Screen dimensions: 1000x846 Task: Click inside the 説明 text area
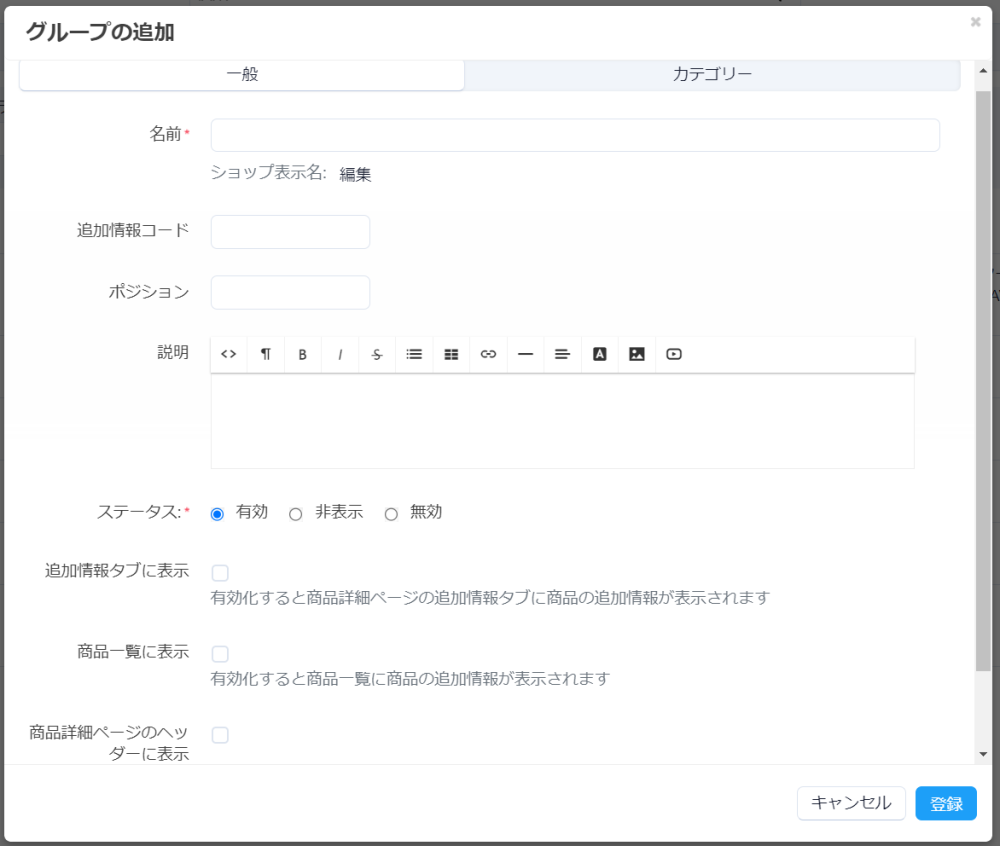(x=562, y=421)
